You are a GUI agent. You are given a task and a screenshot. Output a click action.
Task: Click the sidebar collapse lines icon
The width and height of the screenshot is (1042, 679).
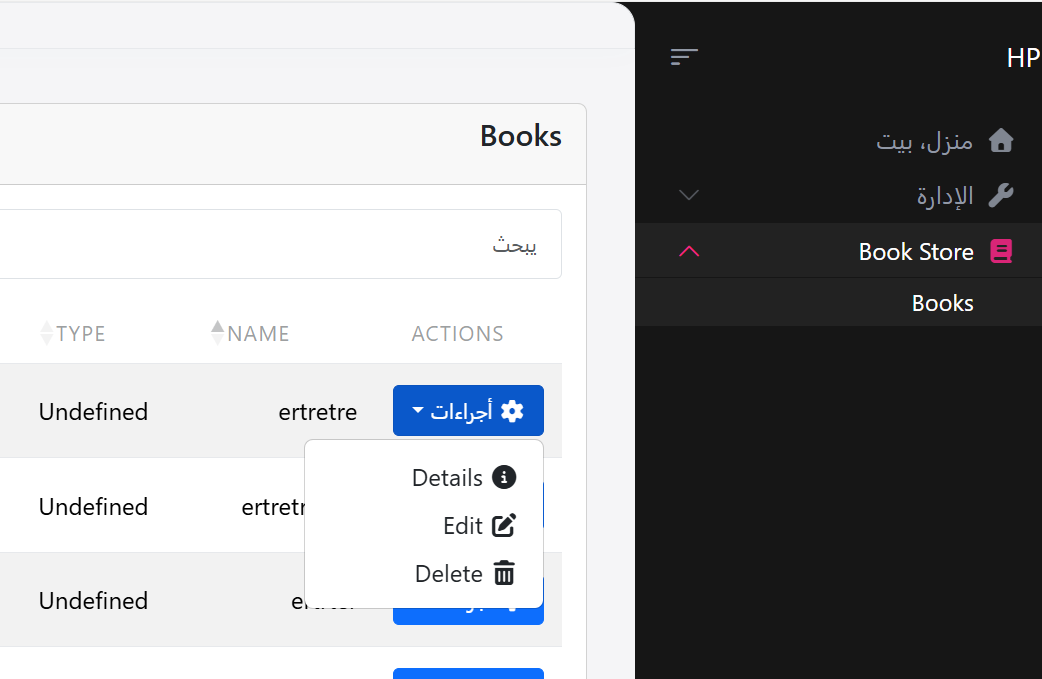click(x=684, y=57)
